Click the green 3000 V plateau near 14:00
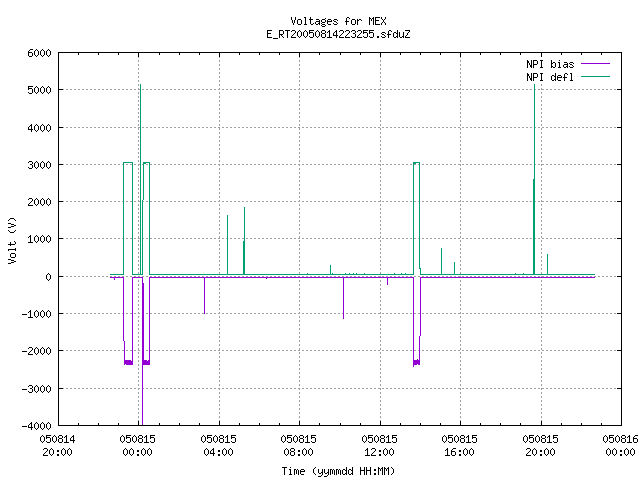The height and width of the screenshot is (480, 640). 416,163
